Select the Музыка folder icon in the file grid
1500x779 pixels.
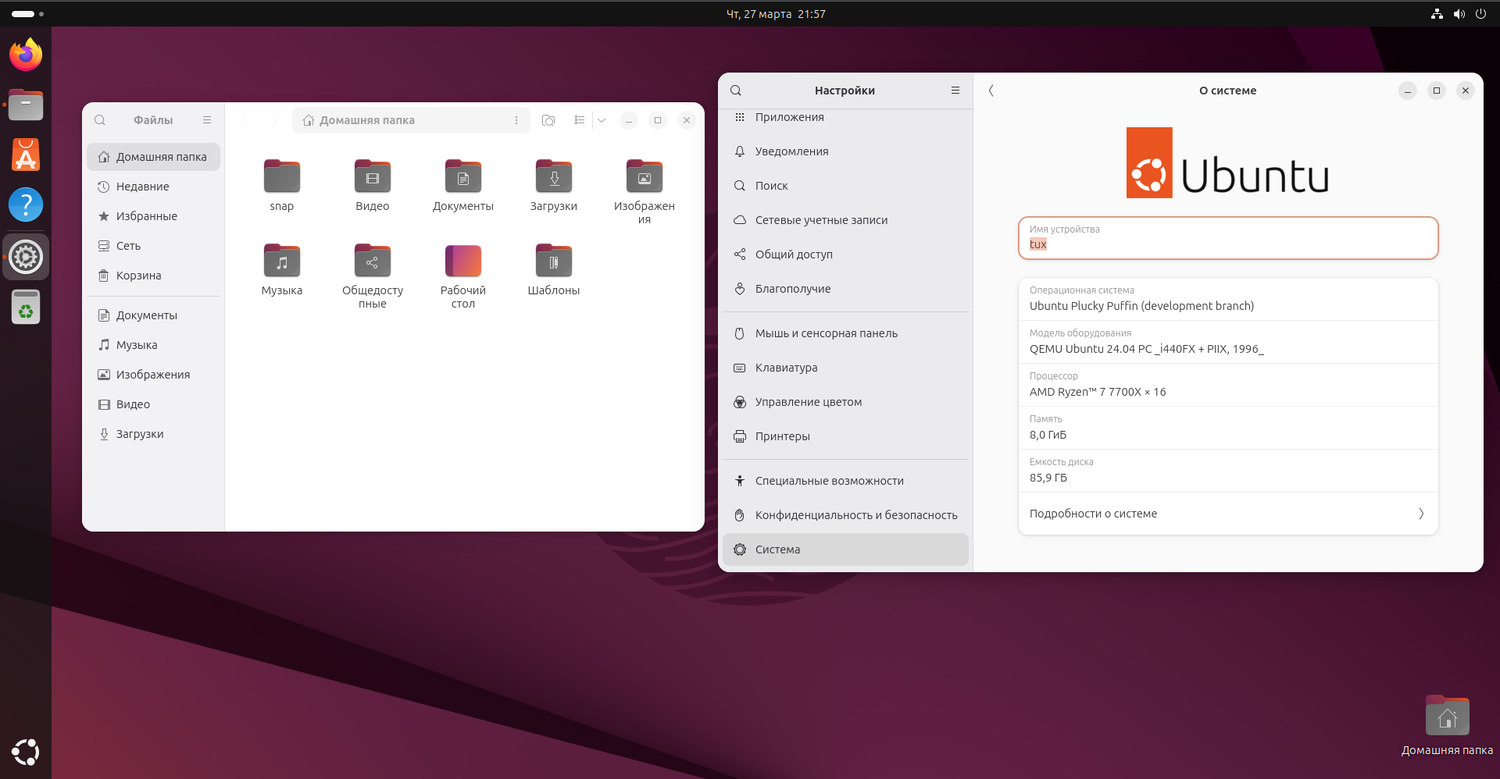click(282, 260)
